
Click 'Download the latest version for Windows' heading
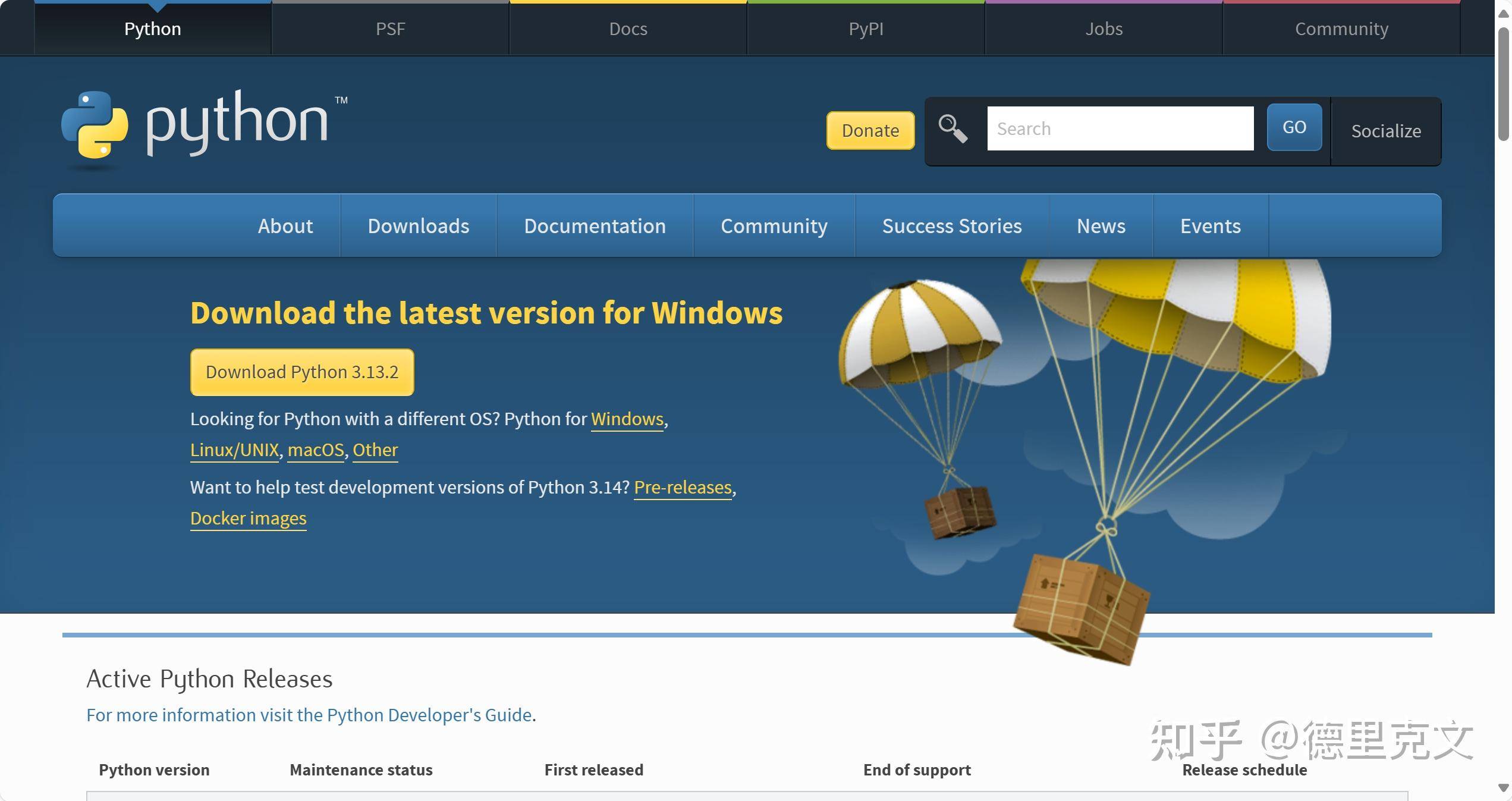coord(486,313)
